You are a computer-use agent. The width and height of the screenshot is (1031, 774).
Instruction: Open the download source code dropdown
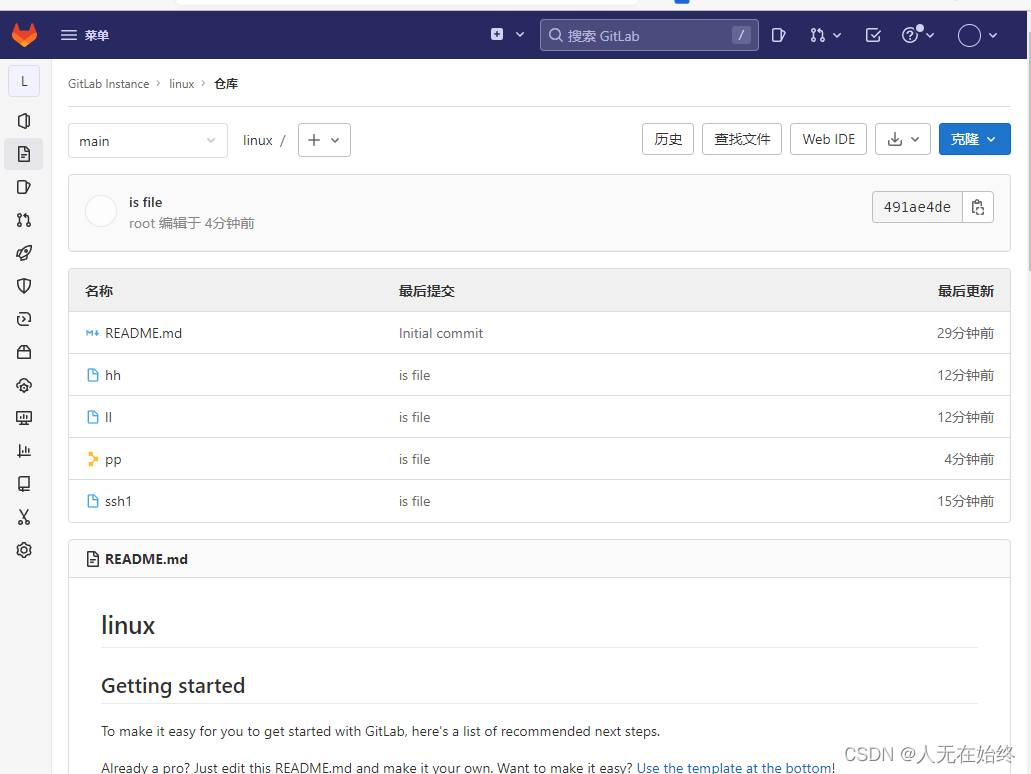(x=903, y=139)
